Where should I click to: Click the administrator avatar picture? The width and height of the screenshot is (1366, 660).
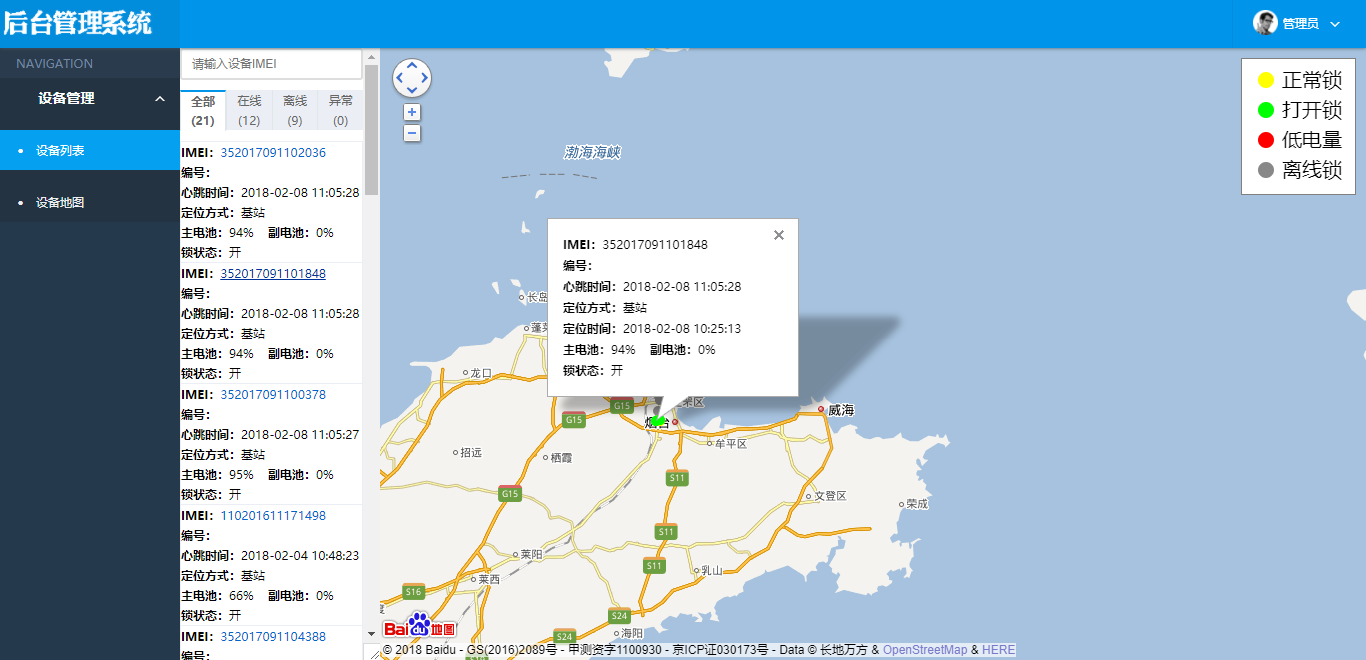coord(1265,23)
